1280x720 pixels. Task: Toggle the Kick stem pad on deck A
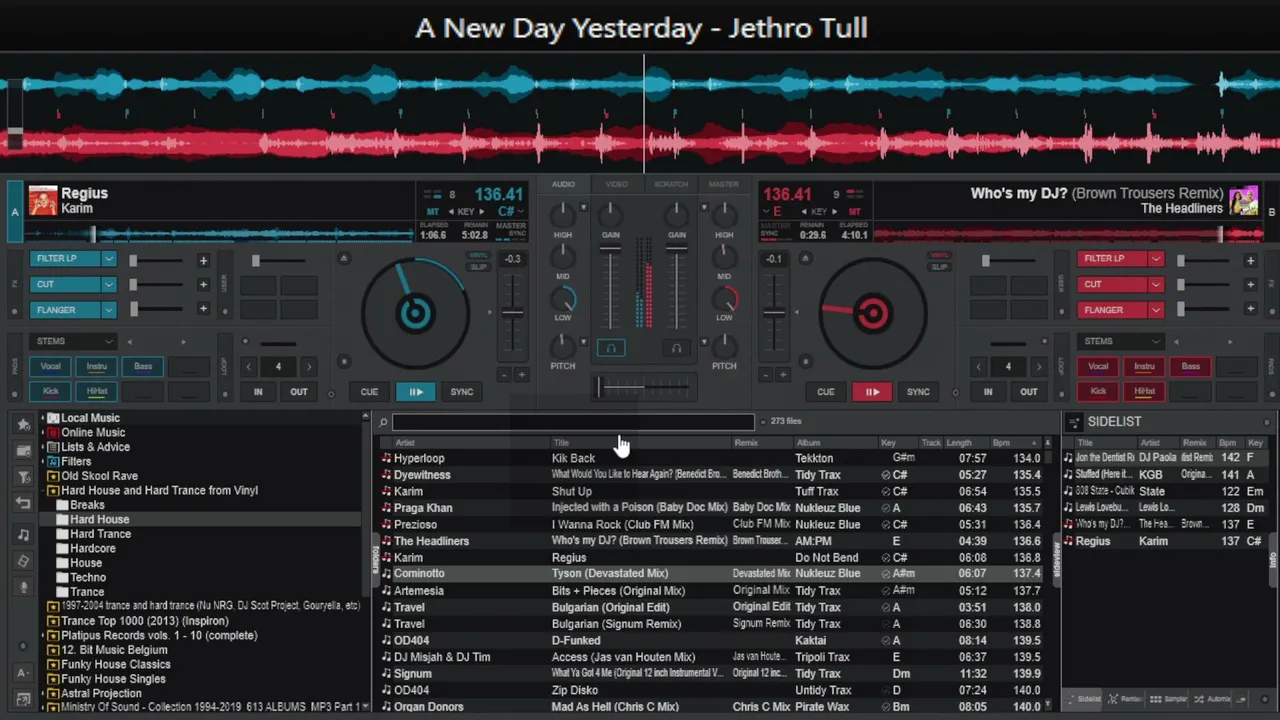[50, 391]
